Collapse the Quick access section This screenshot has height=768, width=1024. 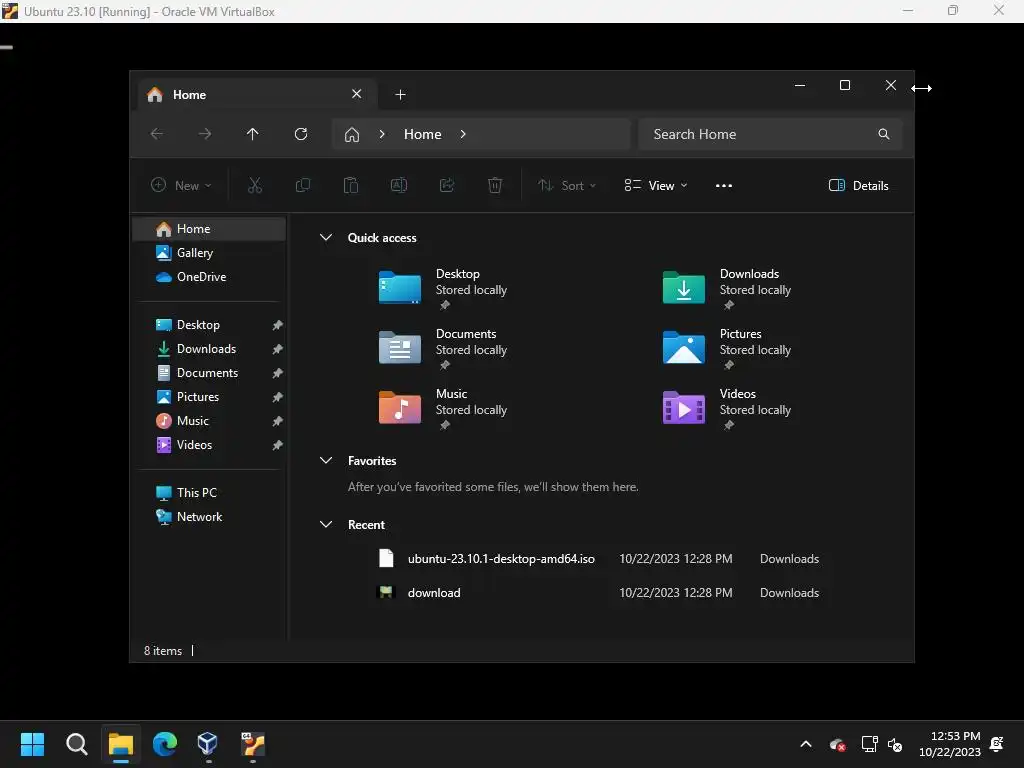pos(326,238)
